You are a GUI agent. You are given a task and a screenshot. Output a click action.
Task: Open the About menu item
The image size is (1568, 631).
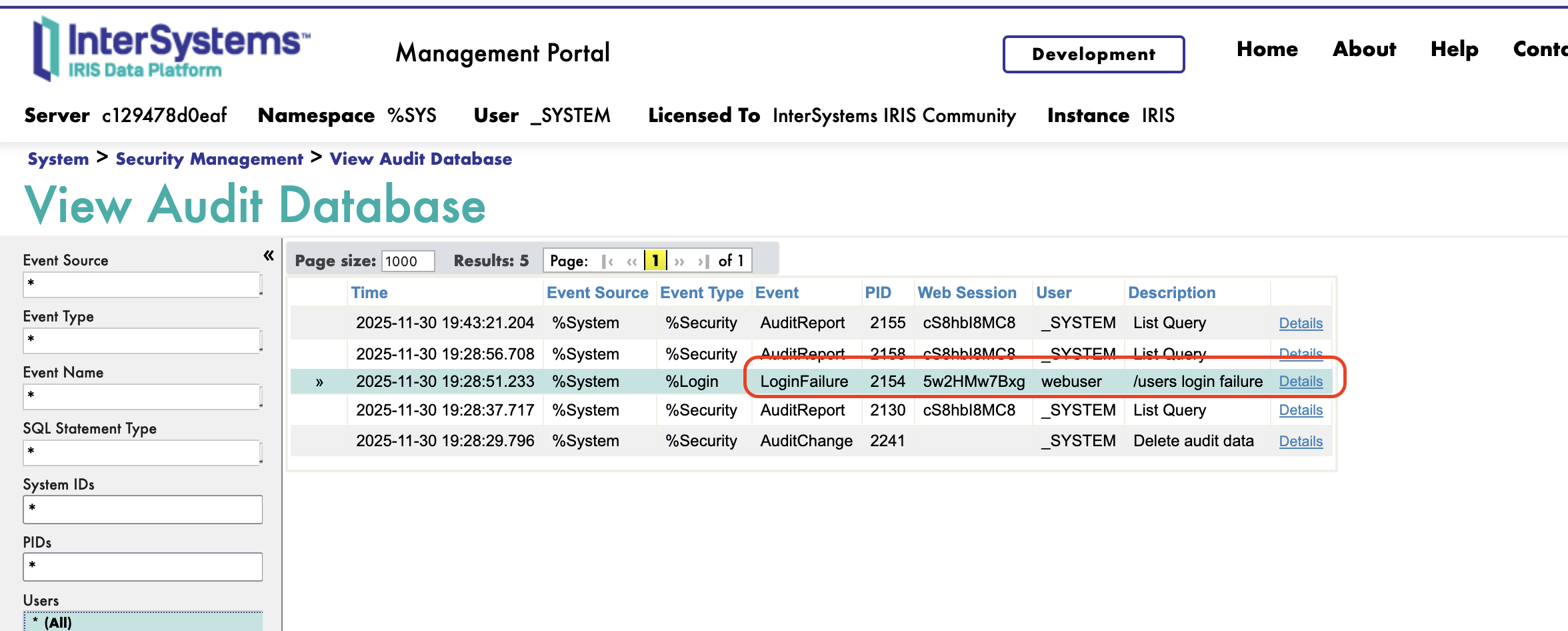(1363, 49)
